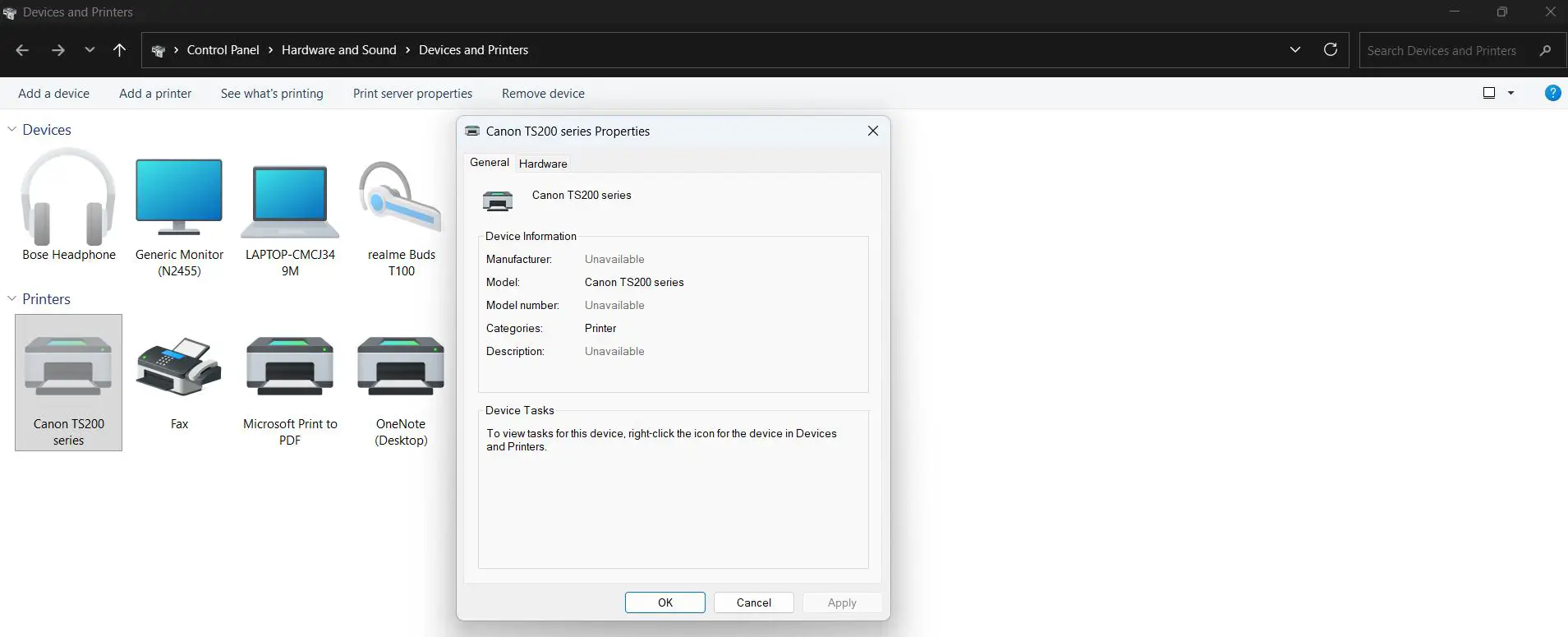Collapse the Printers section
This screenshot has height=637, width=1568.
coord(12,299)
